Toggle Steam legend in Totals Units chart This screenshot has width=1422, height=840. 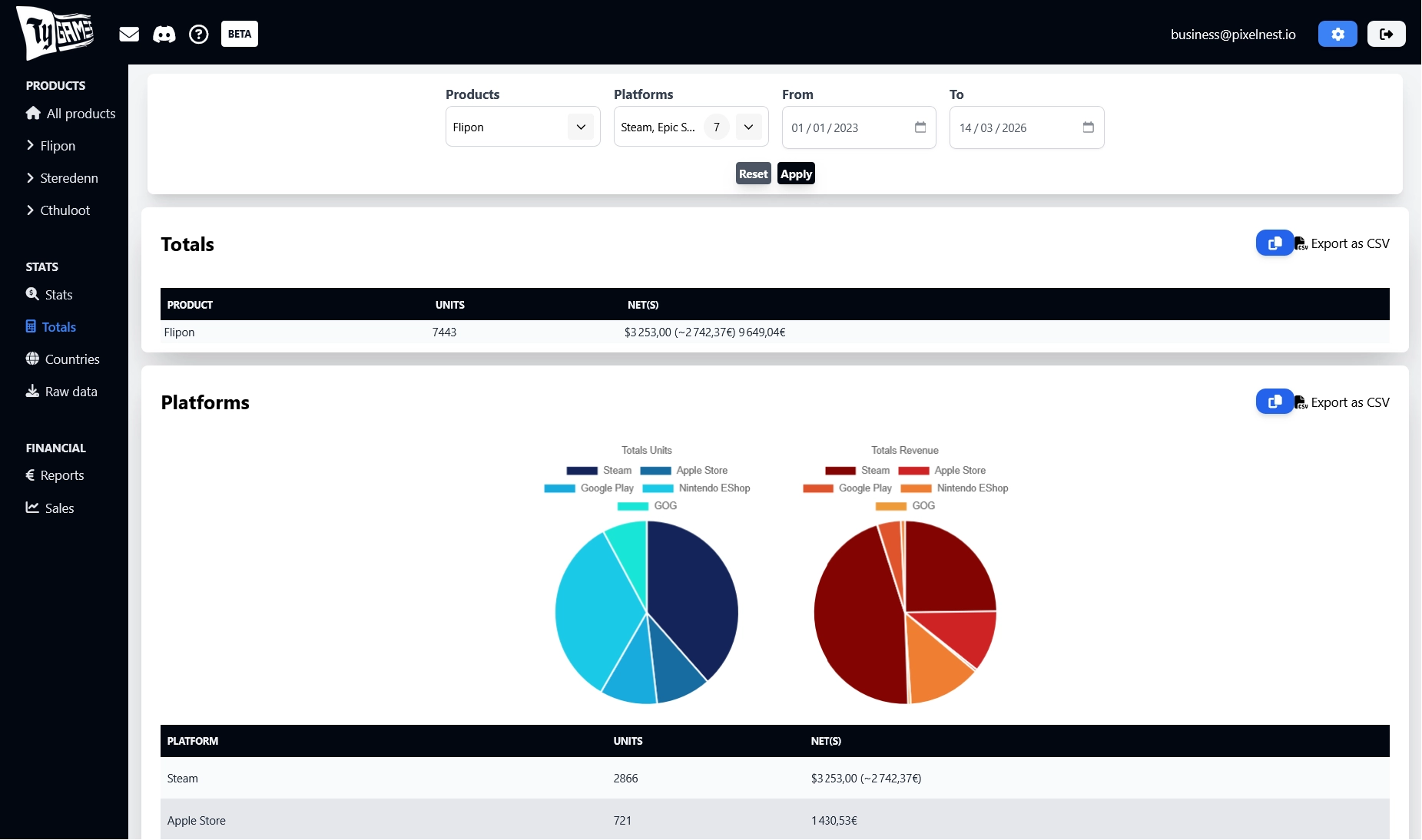599,471
